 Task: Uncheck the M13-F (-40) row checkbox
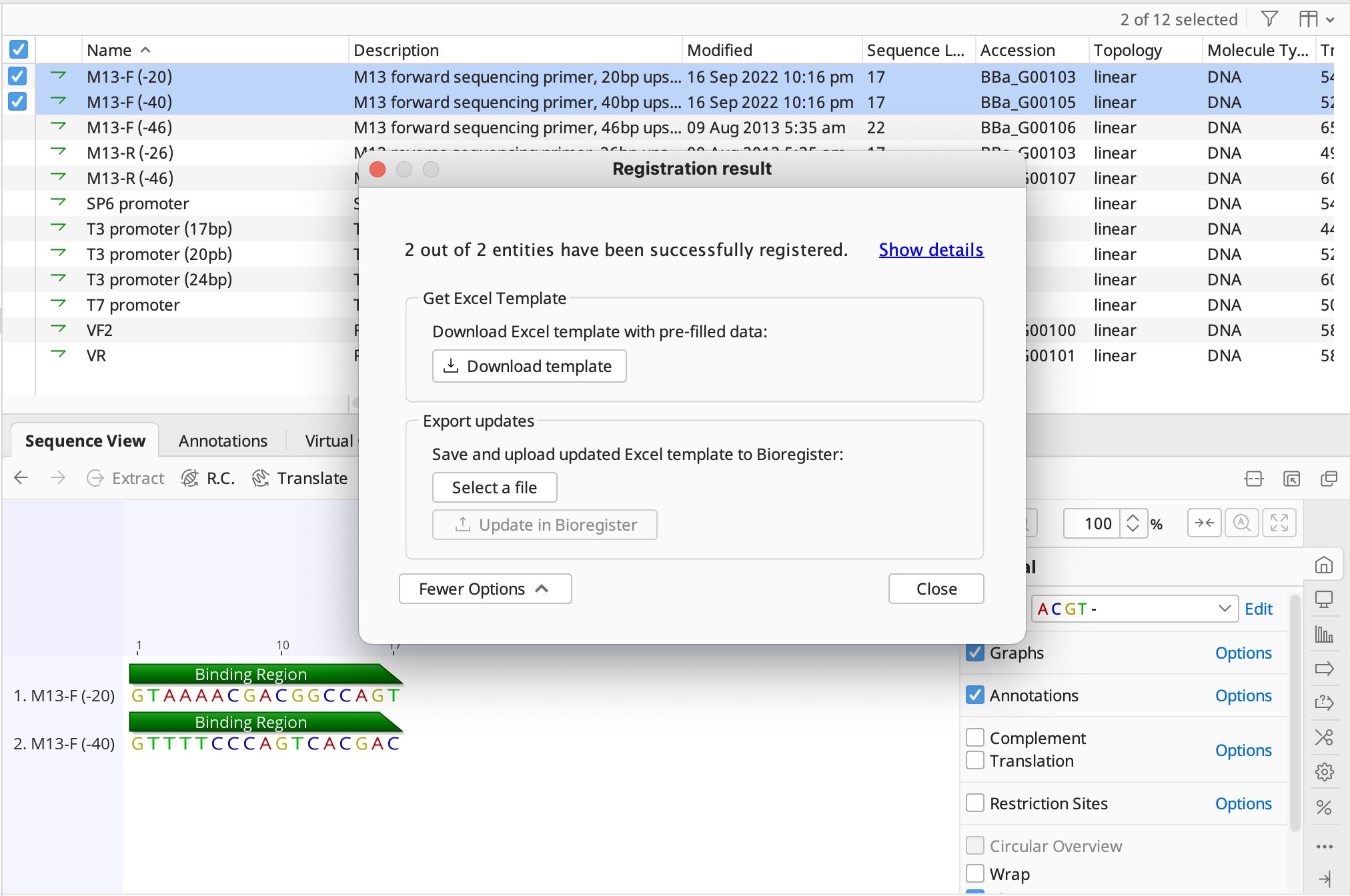click(17, 101)
